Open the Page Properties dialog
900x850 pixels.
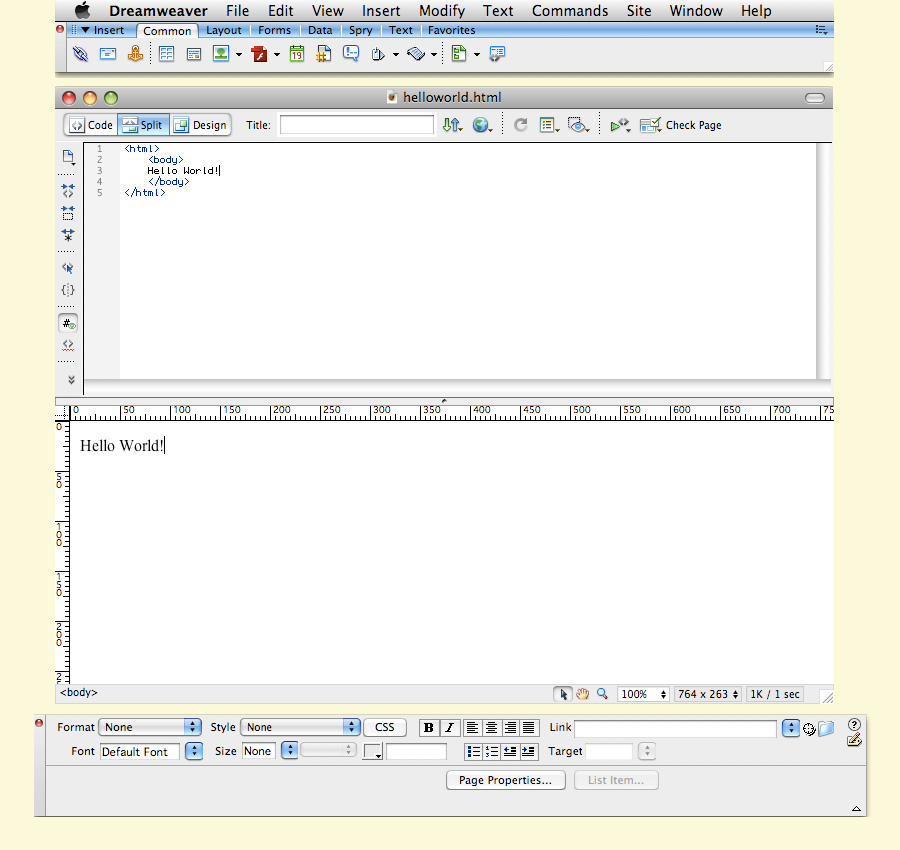pos(505,780)
